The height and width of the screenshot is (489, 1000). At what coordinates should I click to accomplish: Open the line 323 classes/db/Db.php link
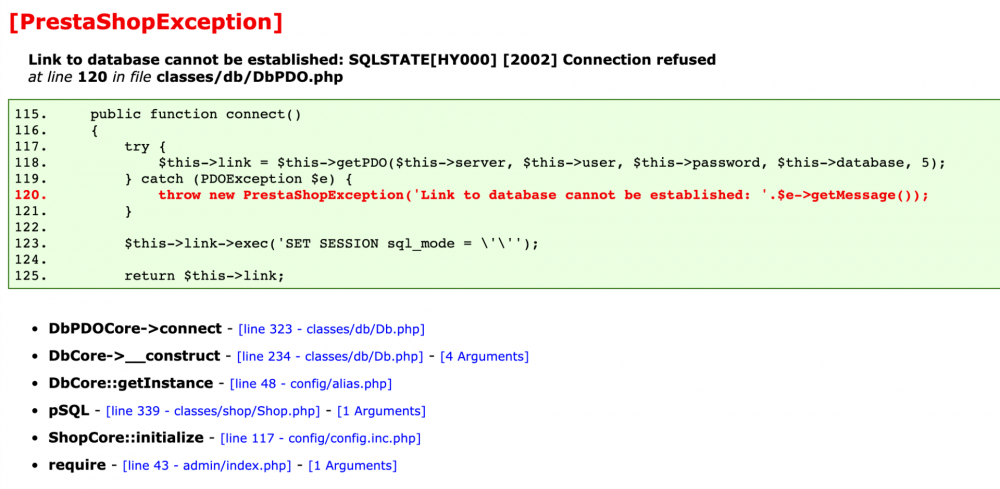(331, 330)
